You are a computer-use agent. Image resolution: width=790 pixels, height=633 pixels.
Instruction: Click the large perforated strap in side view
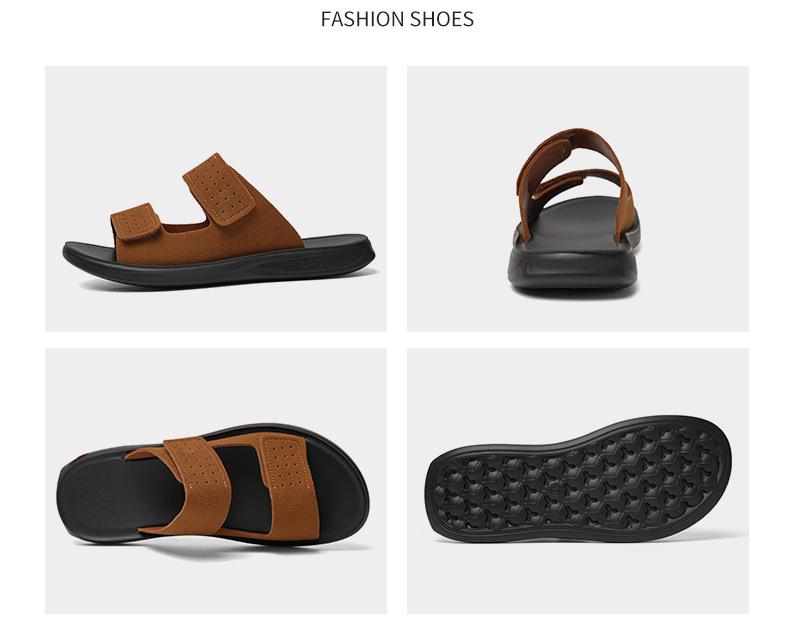pos(219,189)
